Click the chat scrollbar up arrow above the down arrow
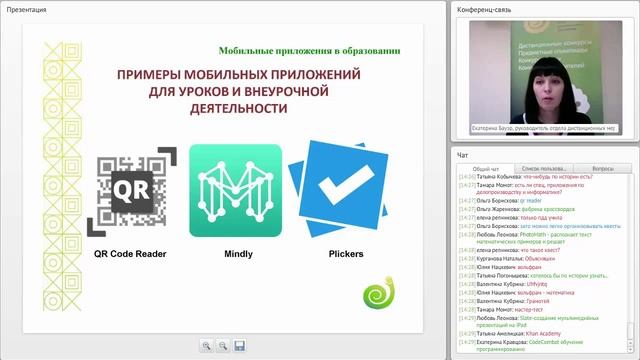The image size is (640, 360). point(631,342)
